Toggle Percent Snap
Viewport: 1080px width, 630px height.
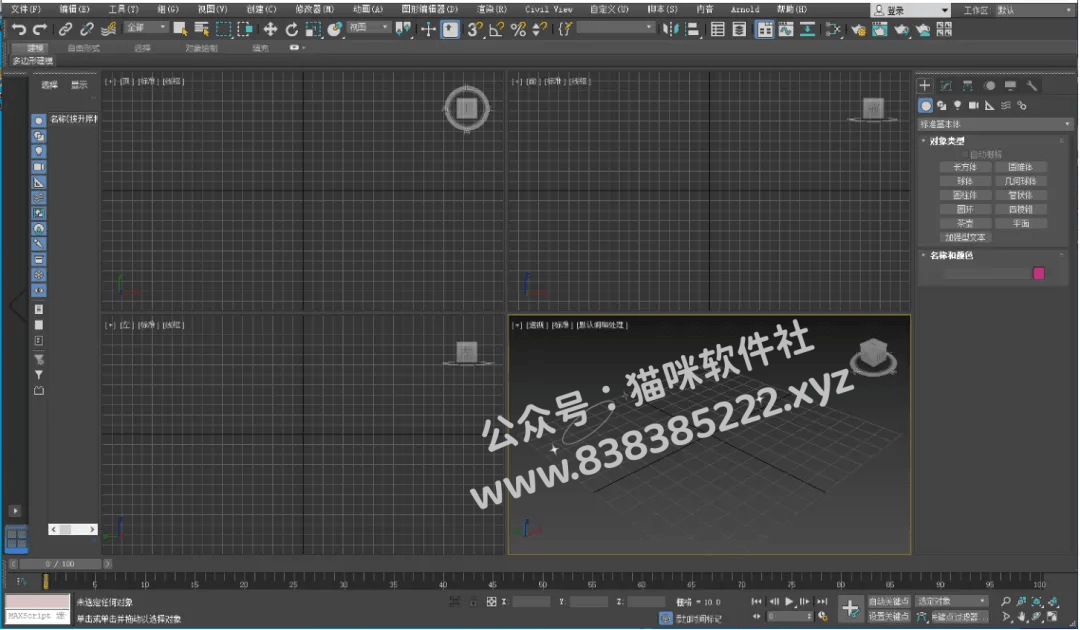point(519,29)
